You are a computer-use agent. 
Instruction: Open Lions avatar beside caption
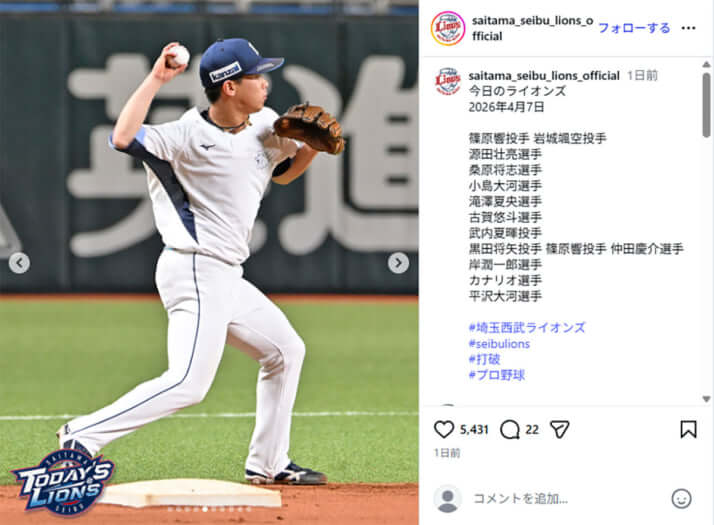pyautogui.click(x=448, y=81)
